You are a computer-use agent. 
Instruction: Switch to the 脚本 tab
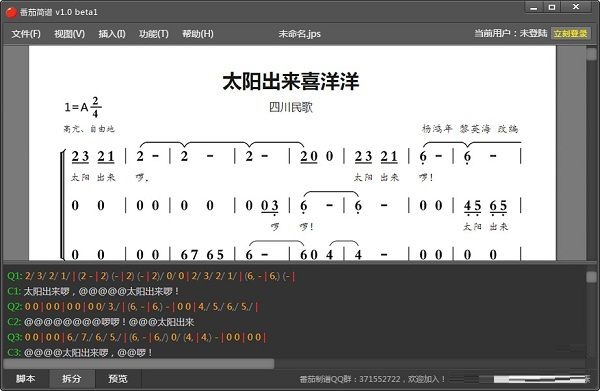(25, 379)
